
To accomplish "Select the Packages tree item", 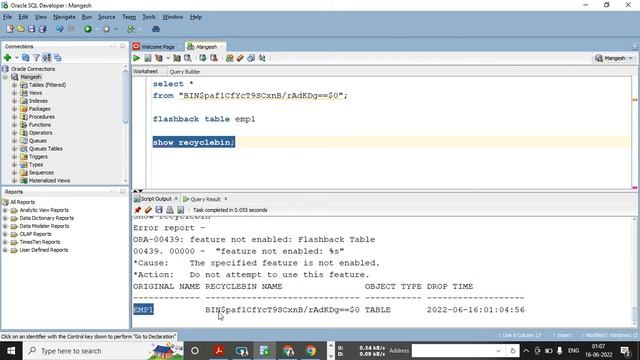I will [x=39, y=109].
